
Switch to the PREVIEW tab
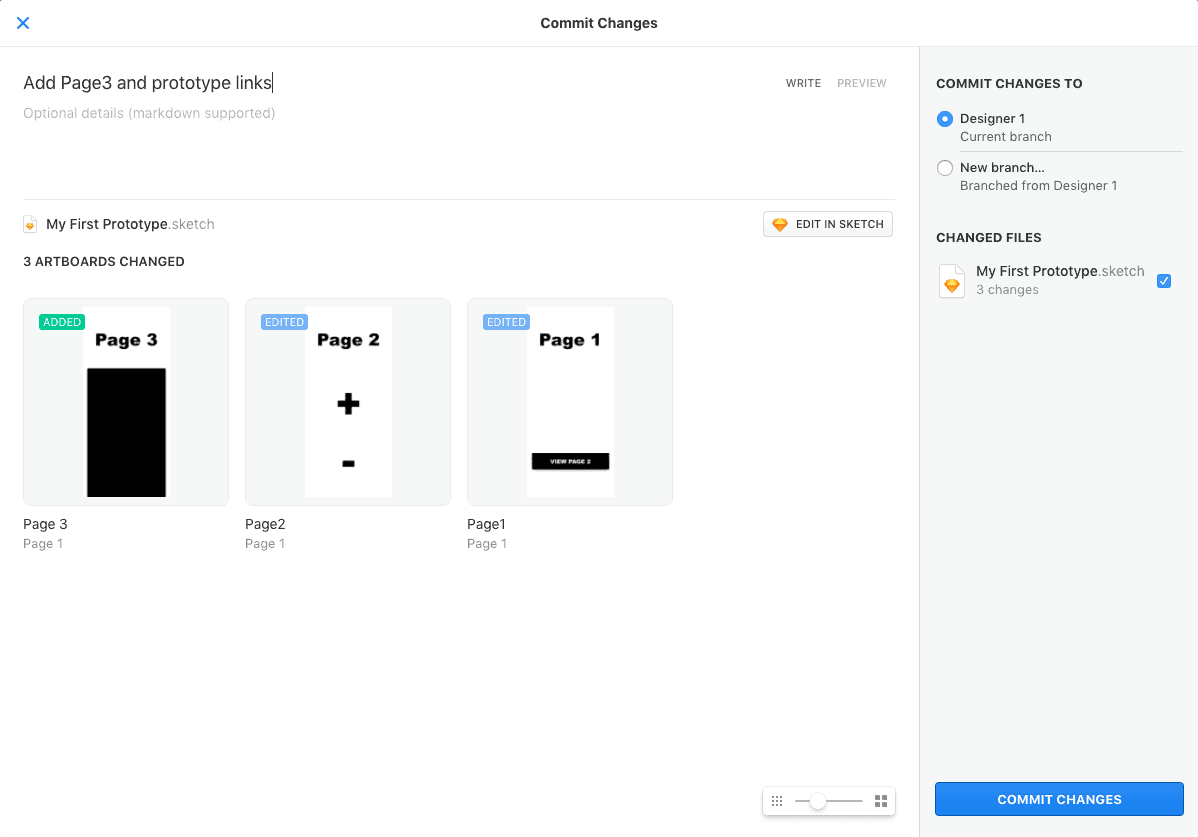click(861, 83)
